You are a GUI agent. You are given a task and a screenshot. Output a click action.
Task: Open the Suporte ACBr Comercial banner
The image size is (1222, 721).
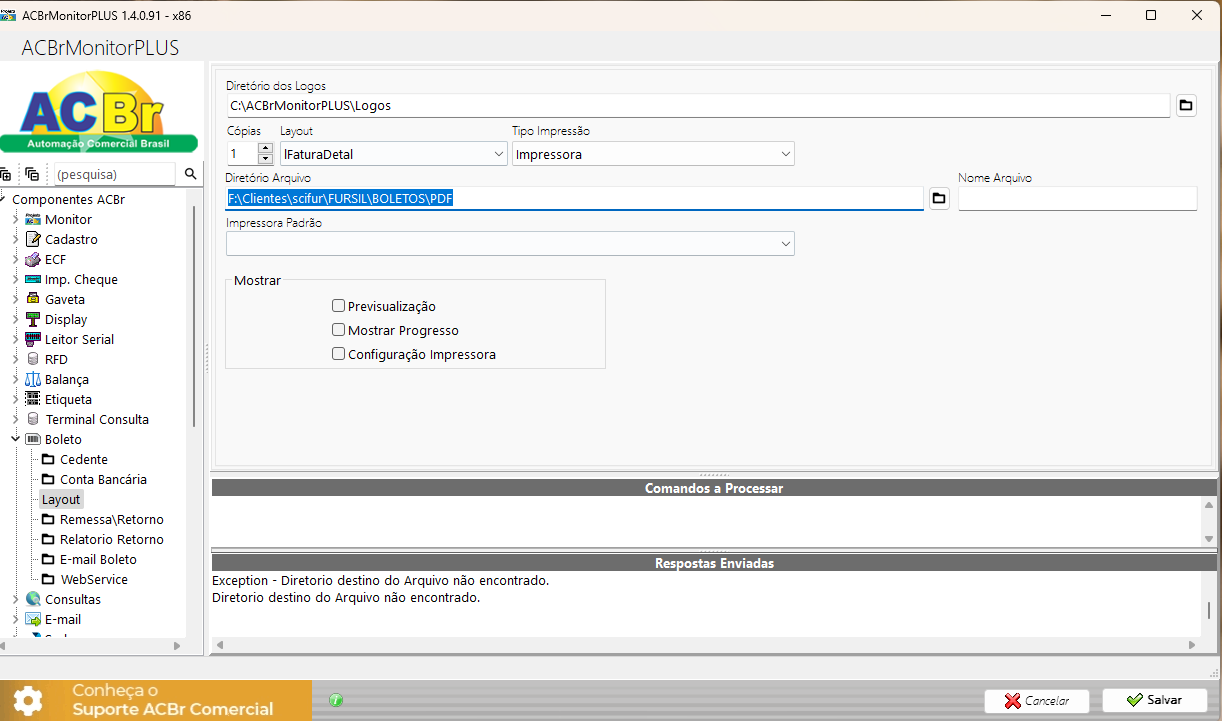(x=156, y=700)
